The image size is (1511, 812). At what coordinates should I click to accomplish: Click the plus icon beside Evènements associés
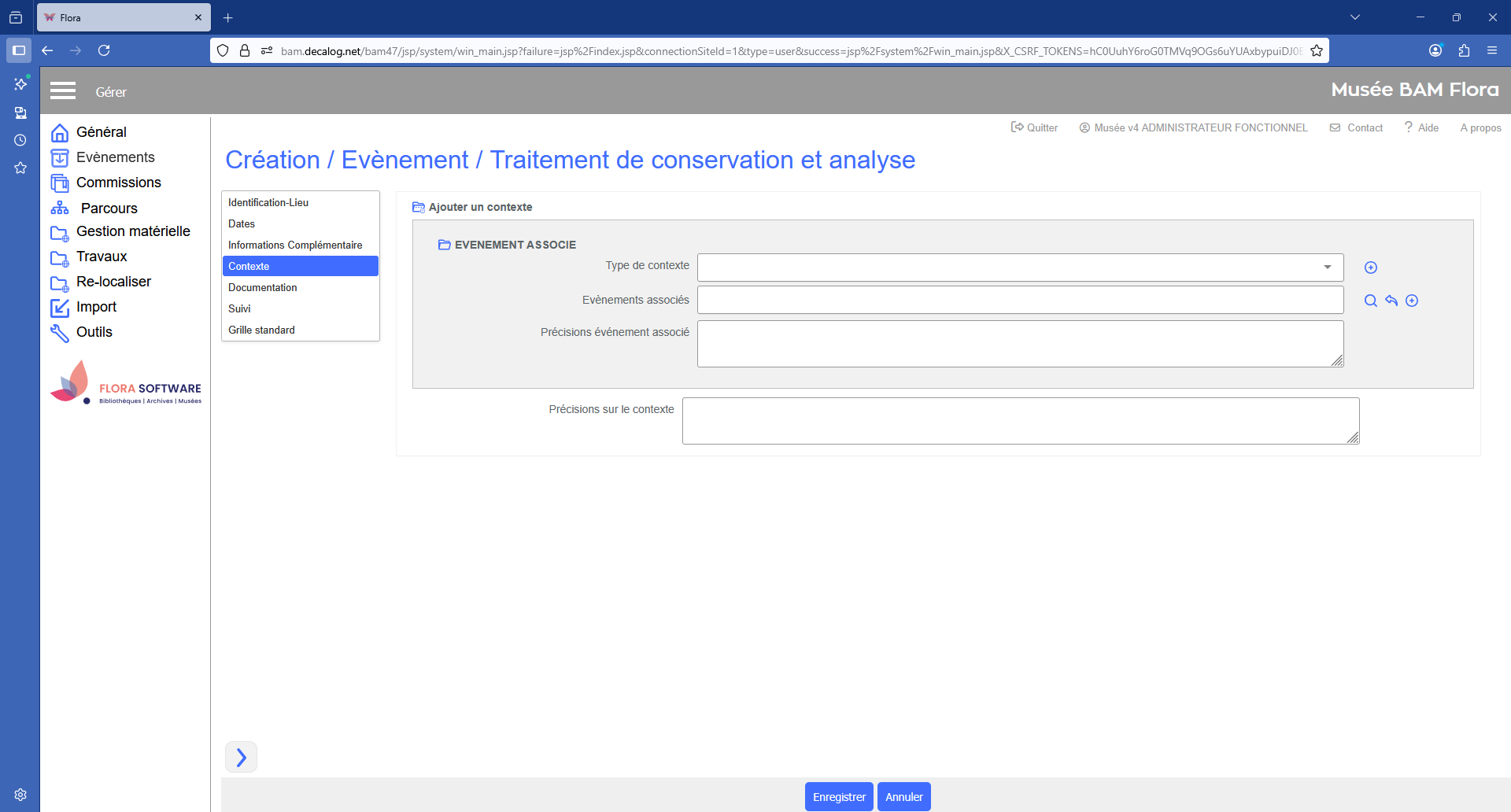pyautogui.click(x=1412, y=301)
